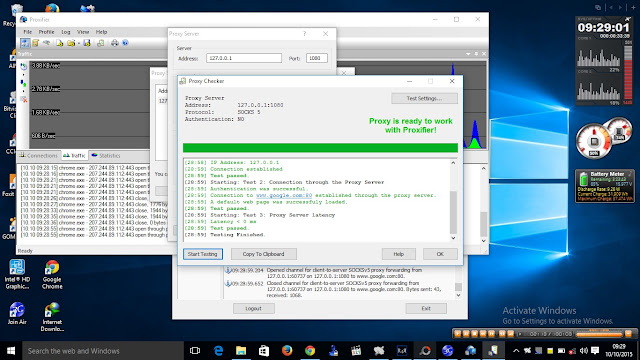Click the 'Ready' status bar text in Proxifier
Screen dimensions: 640x360
point(25,251)
